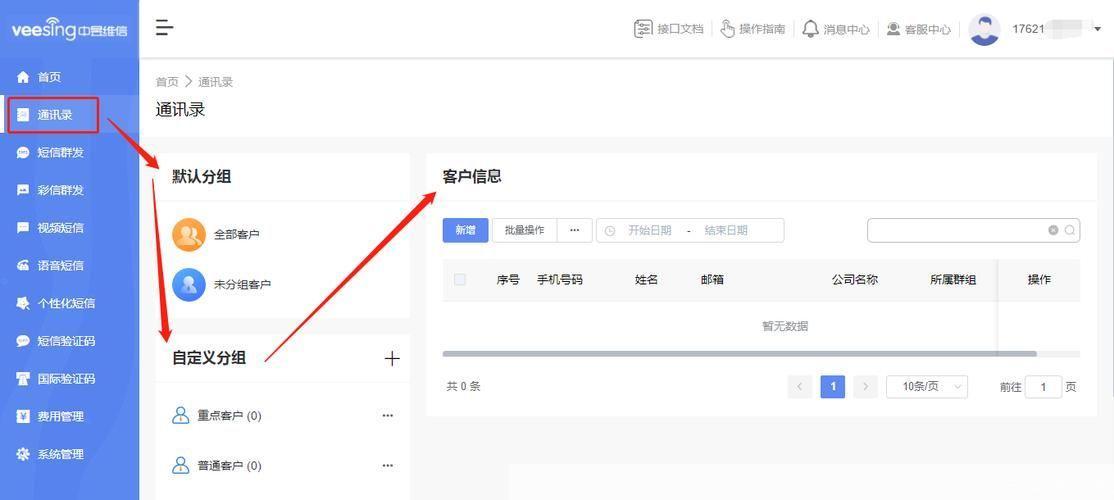
Task: Expand the ellipsis menu next to 批量操作
Action: click(574, 230)
